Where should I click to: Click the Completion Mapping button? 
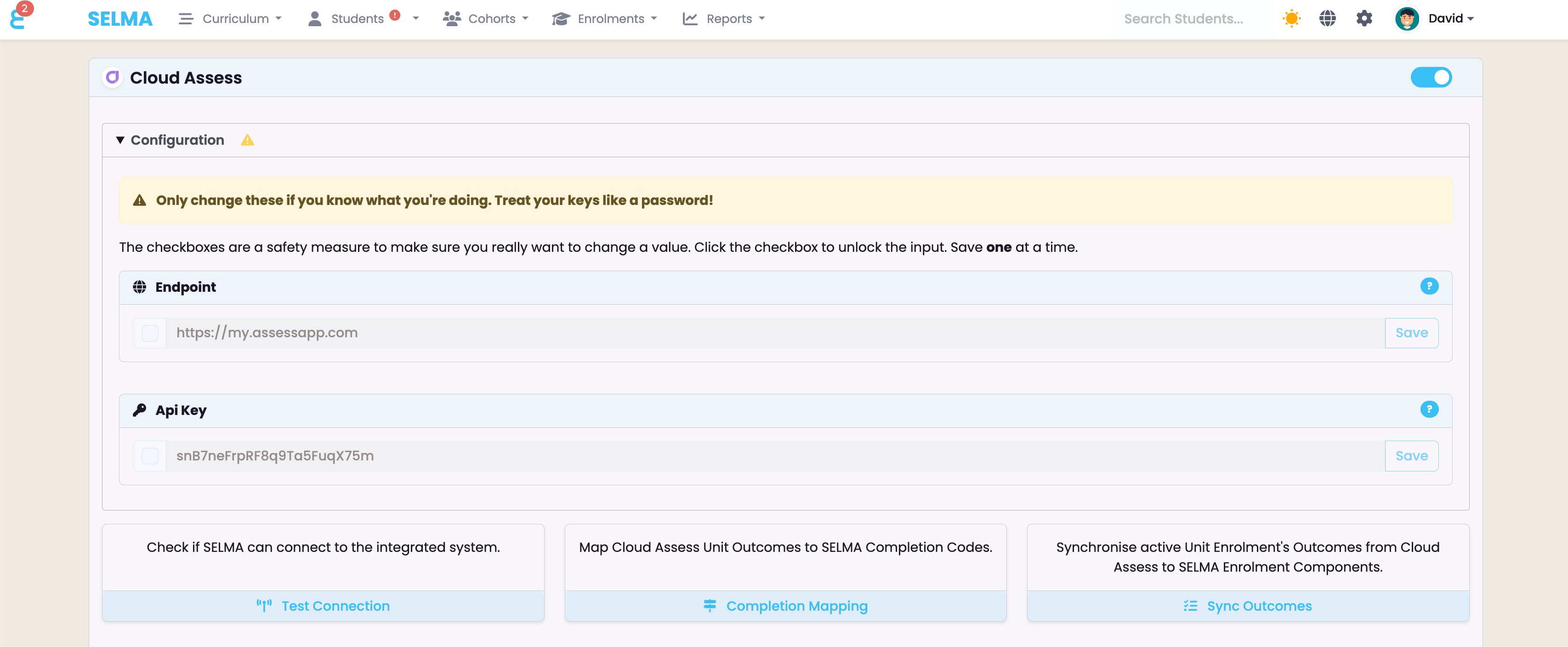click(x=785, y=605)
